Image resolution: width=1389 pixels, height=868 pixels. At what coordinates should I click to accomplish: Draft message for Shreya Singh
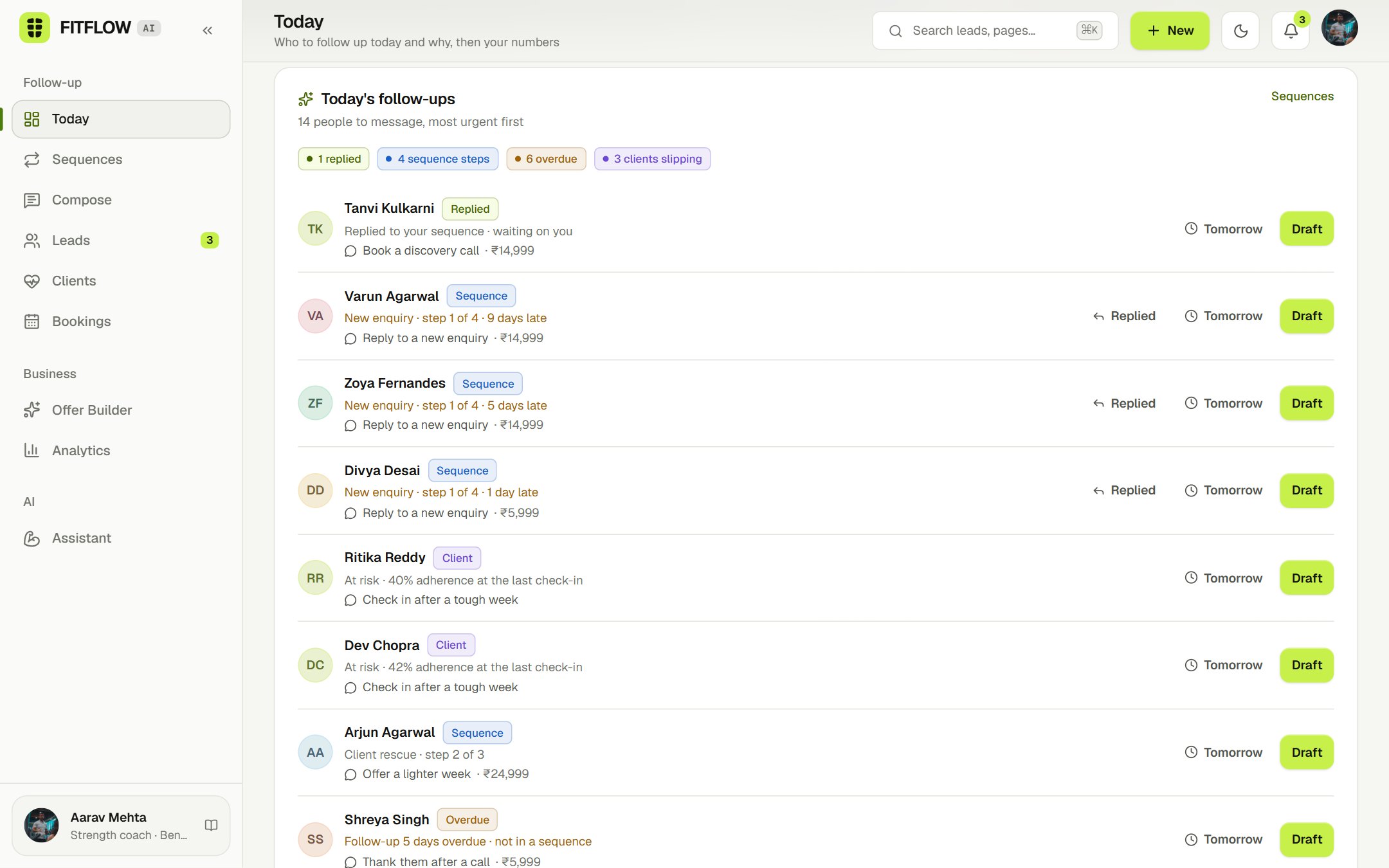1307,840
